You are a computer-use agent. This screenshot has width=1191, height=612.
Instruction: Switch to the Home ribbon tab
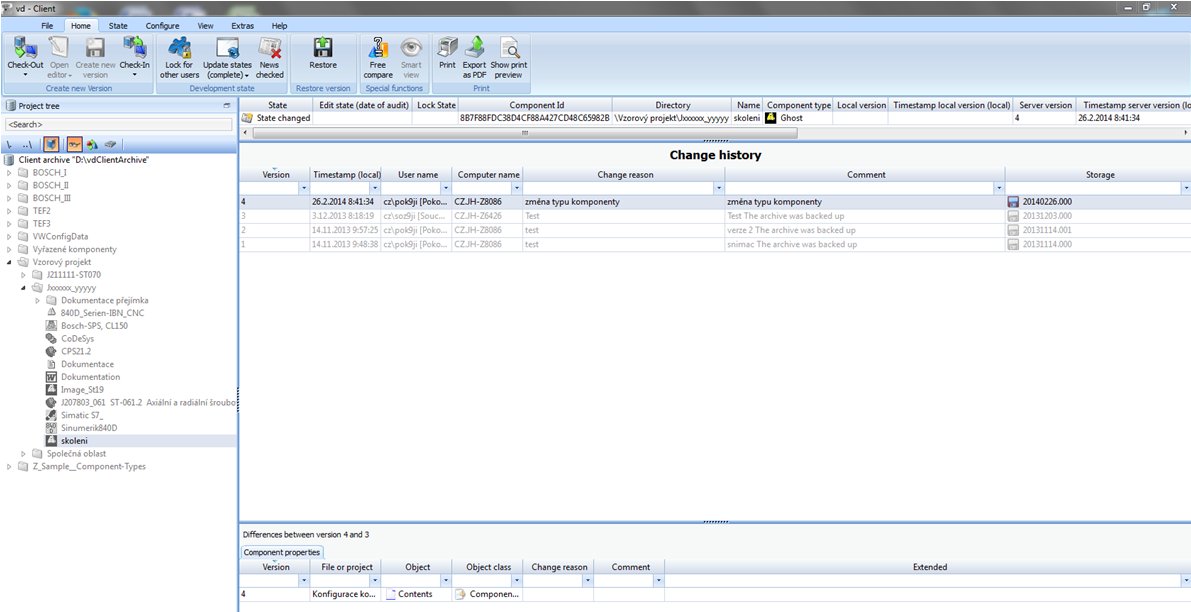click(x=81, y=26)
